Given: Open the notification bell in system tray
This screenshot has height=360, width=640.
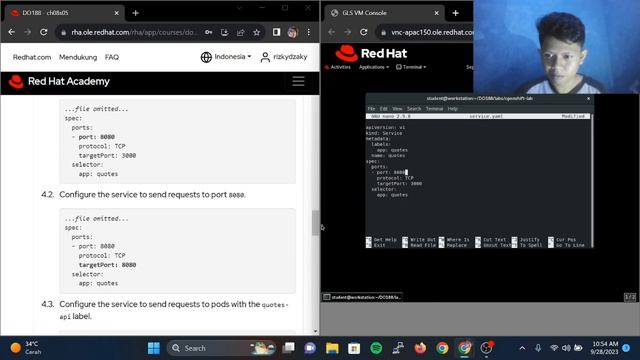Looking at the screenshot, I should (626, 348).
